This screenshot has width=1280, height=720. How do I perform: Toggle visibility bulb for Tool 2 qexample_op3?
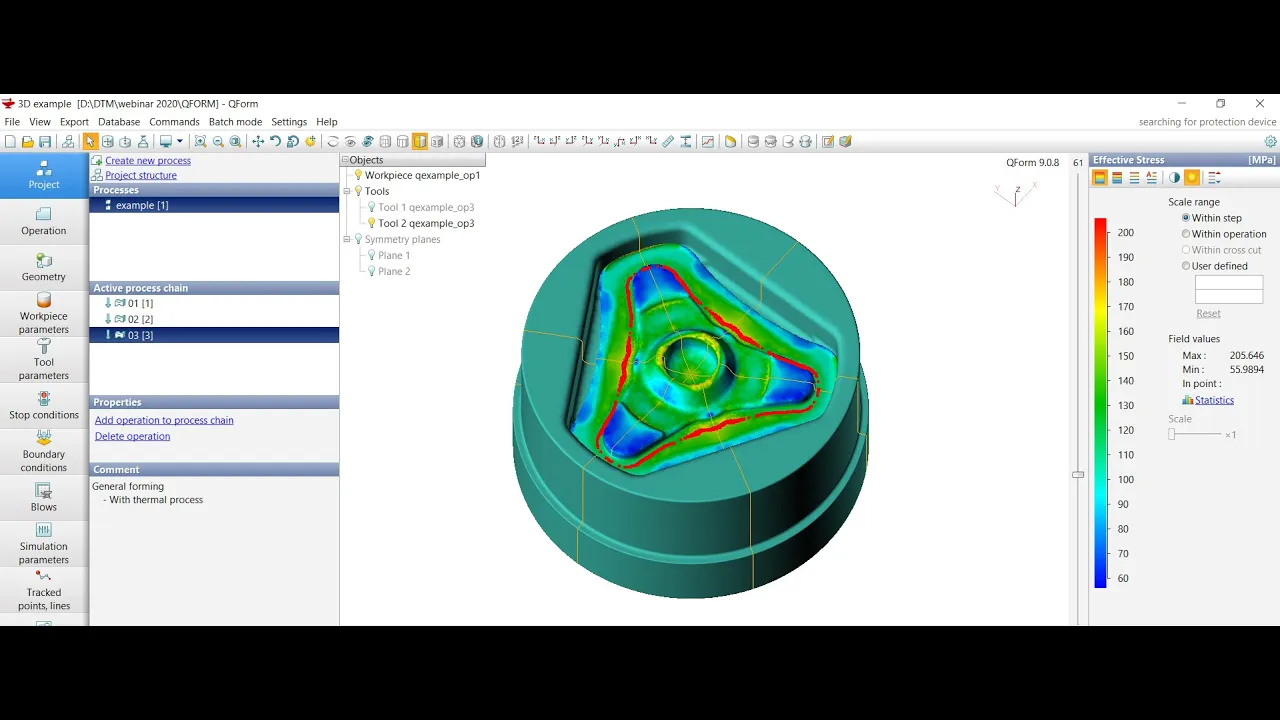tap(372, 223)
